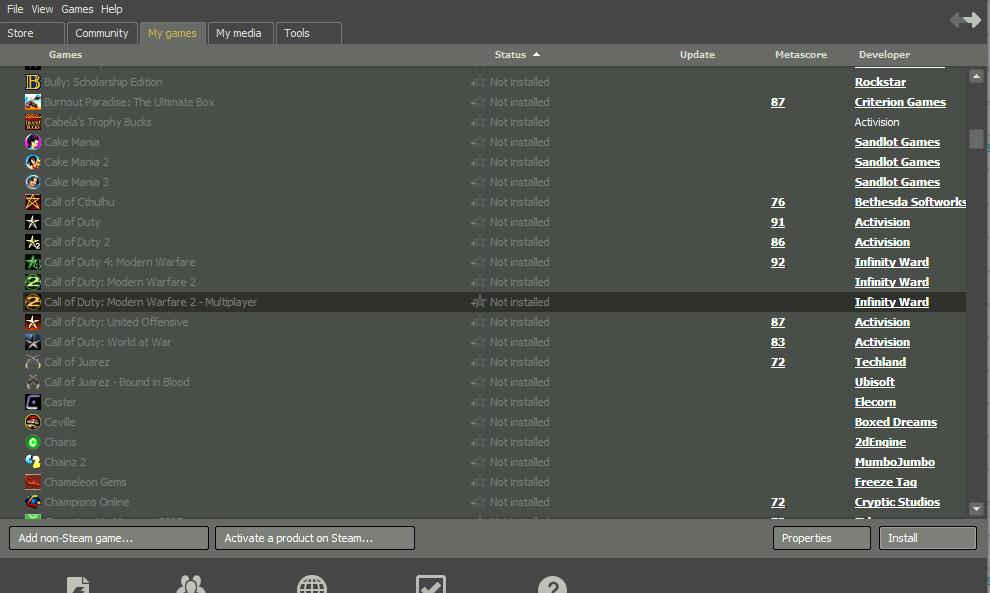
Task: Open the Friends people icon in bottom bar
Action: point(191,584)
